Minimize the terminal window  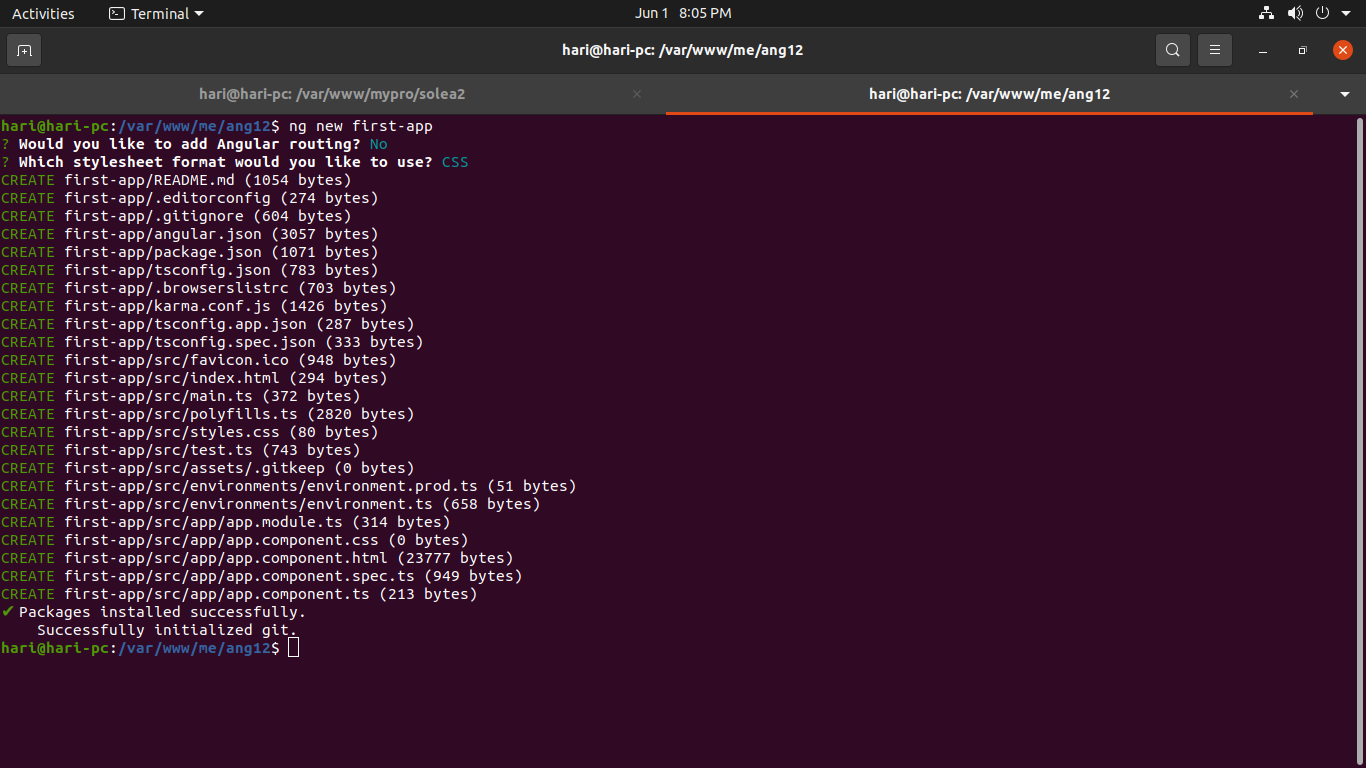pyautogui.click(x=1263, y=50)
